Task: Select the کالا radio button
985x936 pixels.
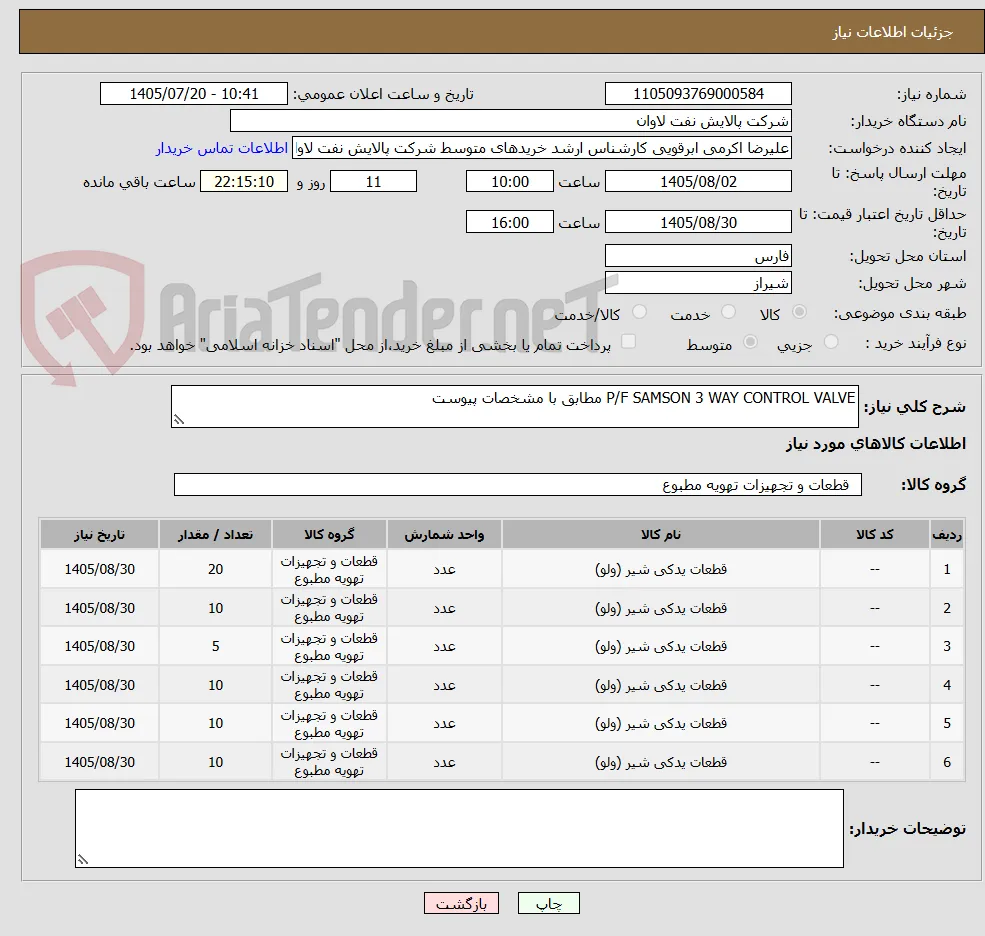Action: [x=800, y=312]
